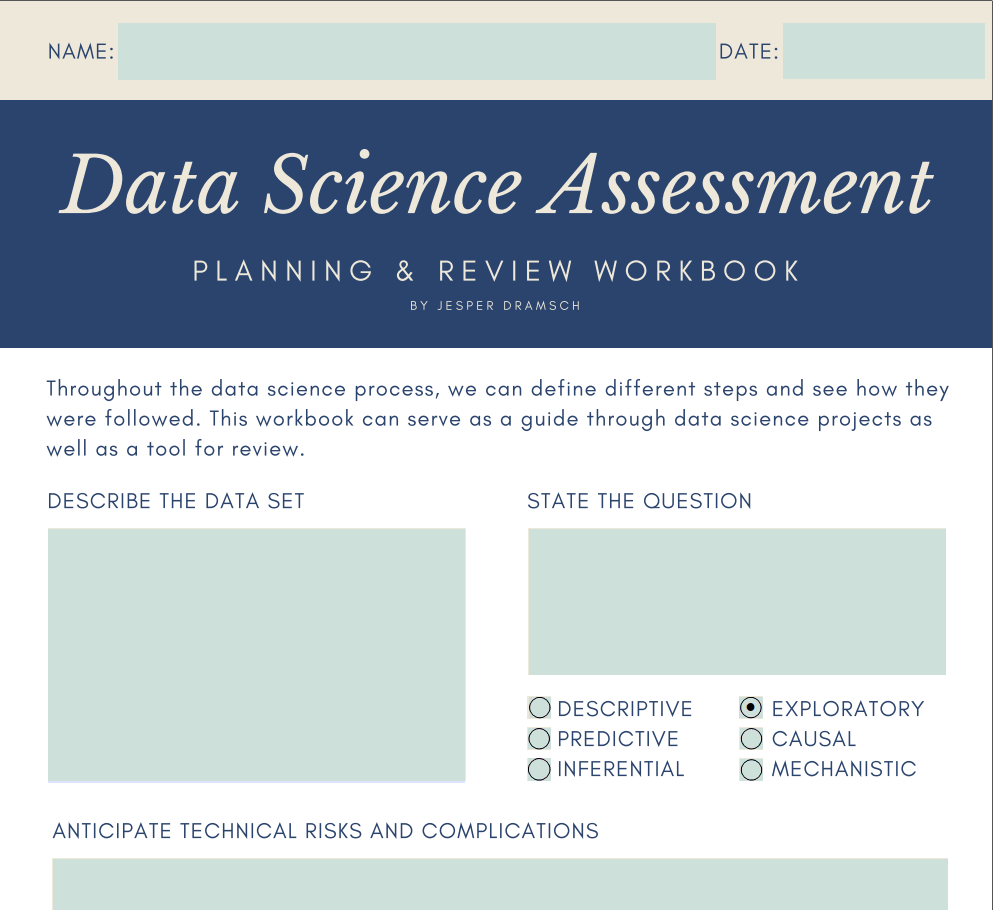Click the DESCRIBE THE DATA SET heading
The image size is (993, 910).
[x=176, y=501]
